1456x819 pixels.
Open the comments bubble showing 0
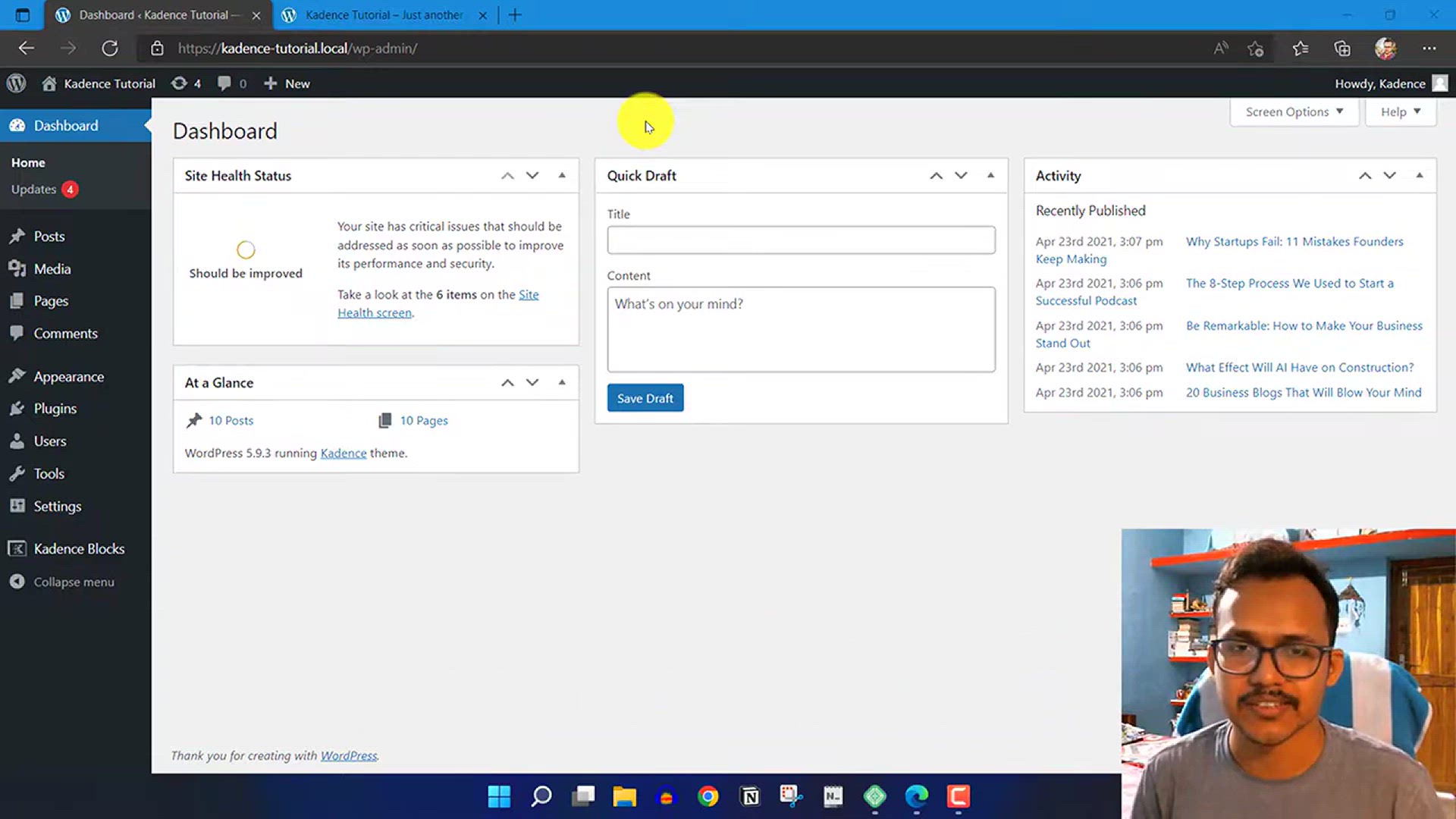[231, 83]
